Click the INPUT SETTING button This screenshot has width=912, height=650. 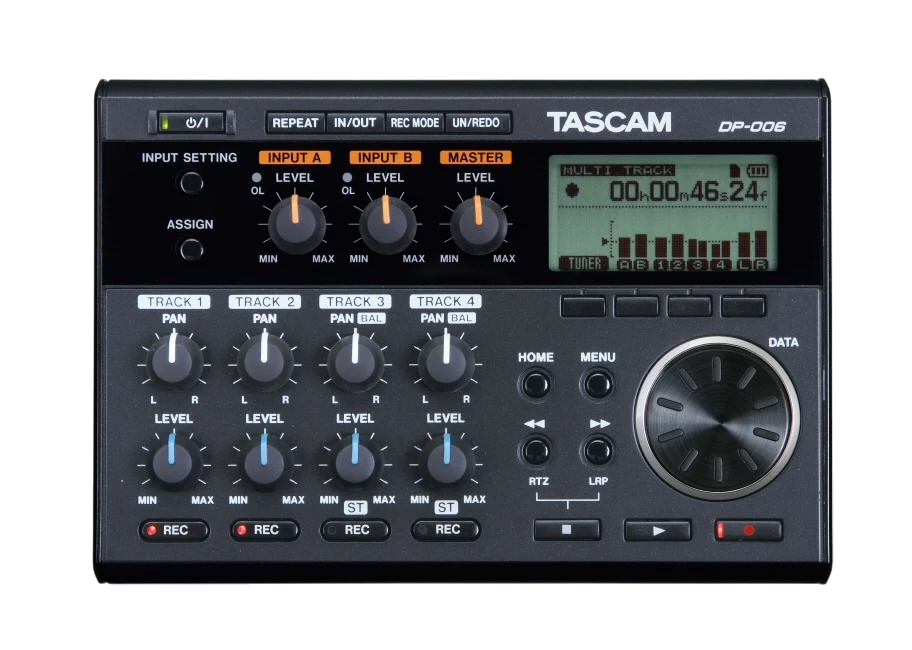click(191, 183)
